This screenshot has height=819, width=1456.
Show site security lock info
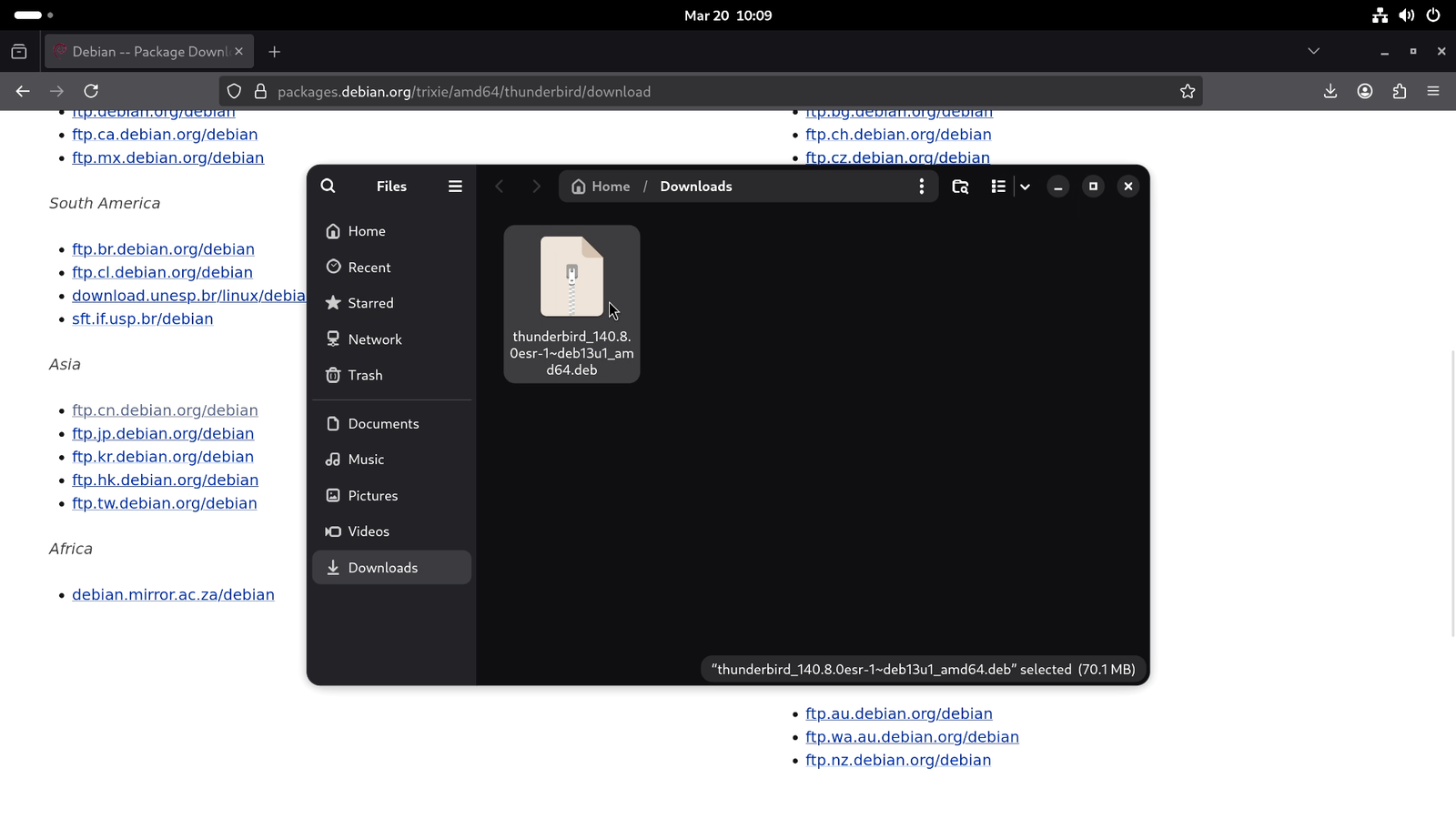point(260,91)
